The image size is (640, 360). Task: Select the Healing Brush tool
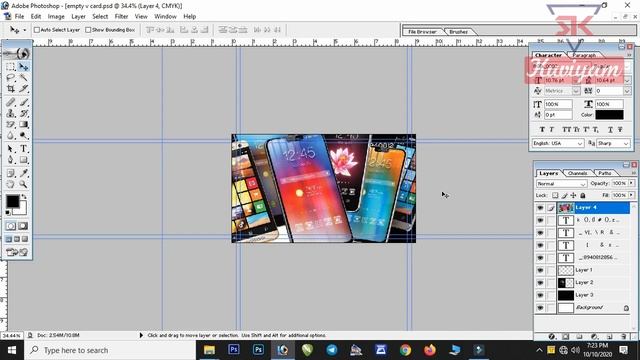coord(11,102)
